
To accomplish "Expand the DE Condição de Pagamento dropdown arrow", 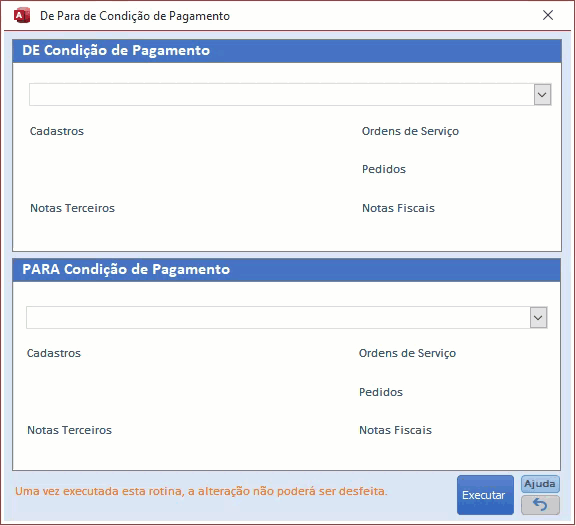I will pos(542,94).
